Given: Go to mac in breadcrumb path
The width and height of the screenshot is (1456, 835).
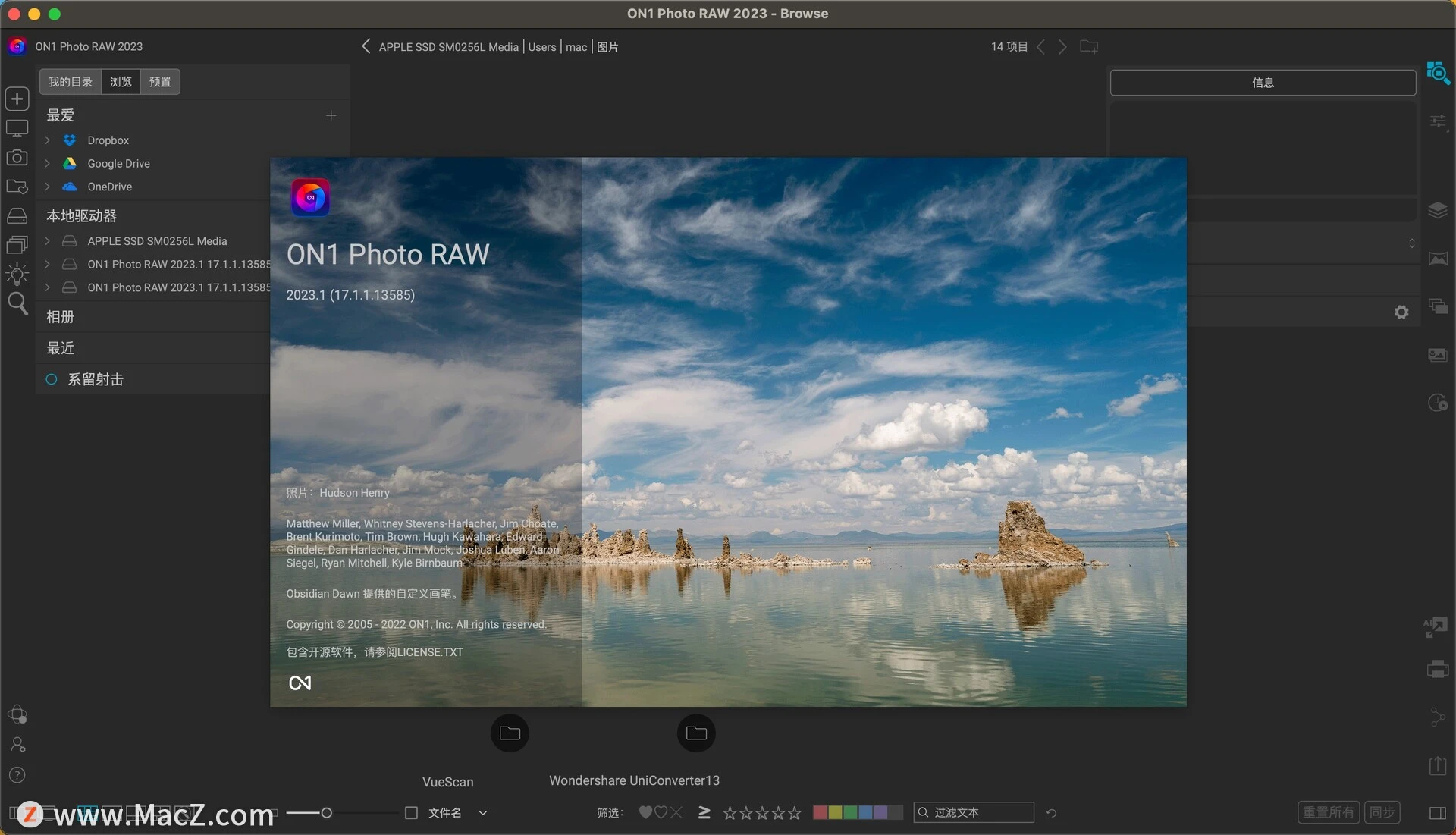Looking at the screenshot, I should (x=576, y=47).
